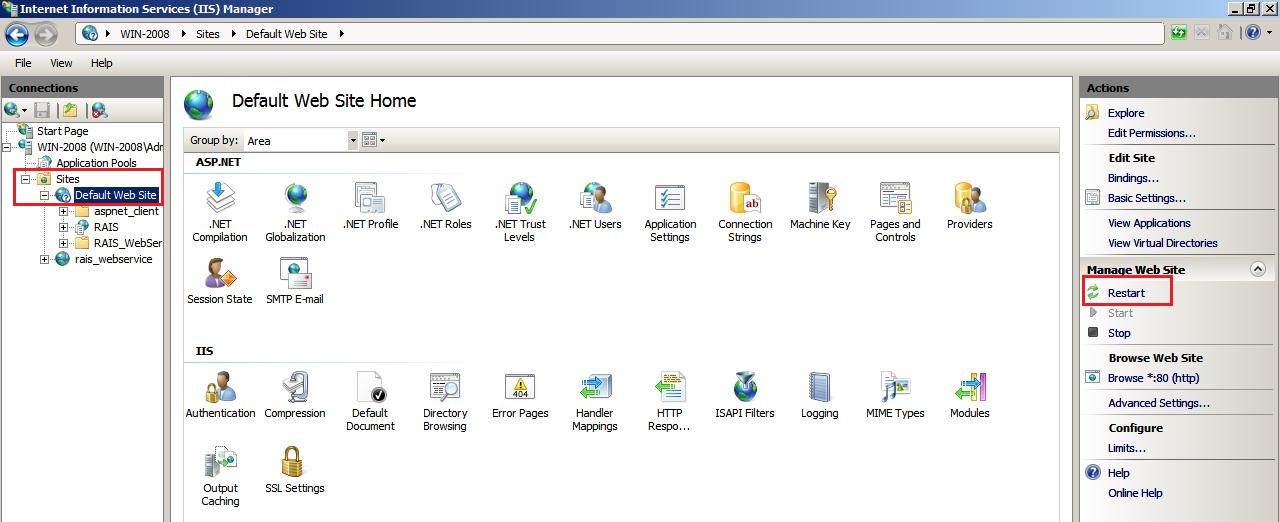Image resolution: width=1280 pixels, height=522 pixels.
Task: Open the view mode dropdown button
Action: (373, 140)
